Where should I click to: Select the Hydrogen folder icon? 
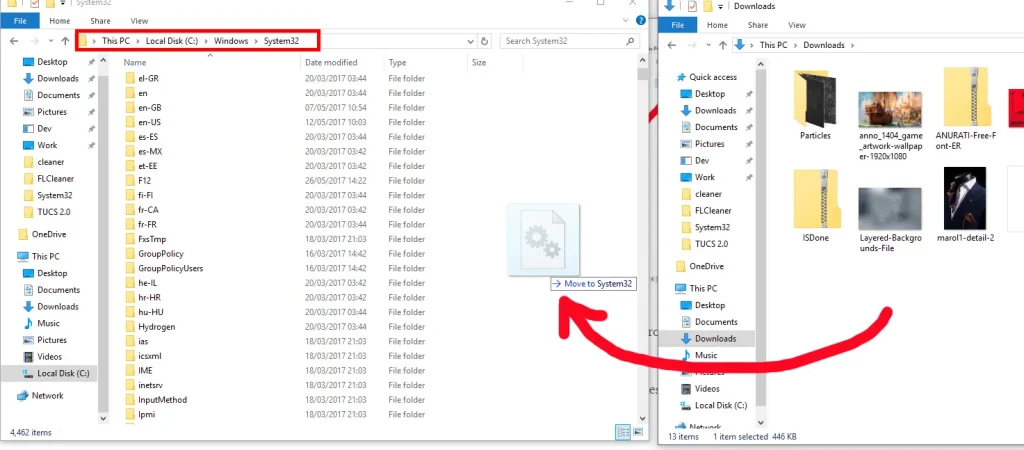coord(131,327)
